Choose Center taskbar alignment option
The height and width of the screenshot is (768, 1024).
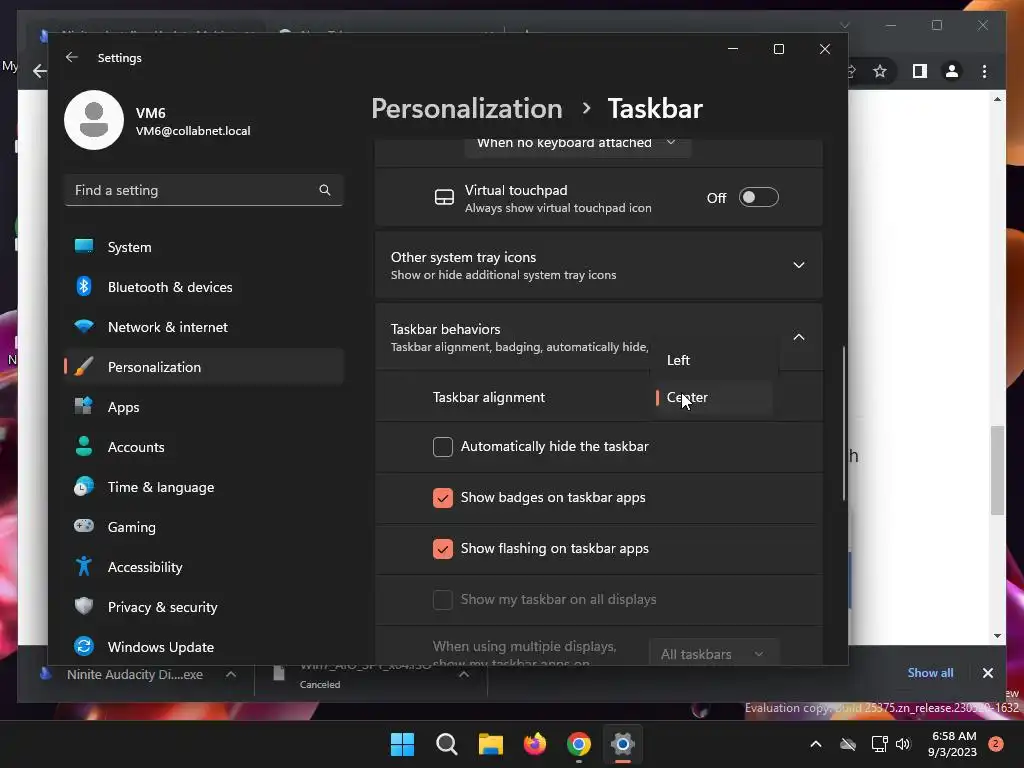pos(714,397)
